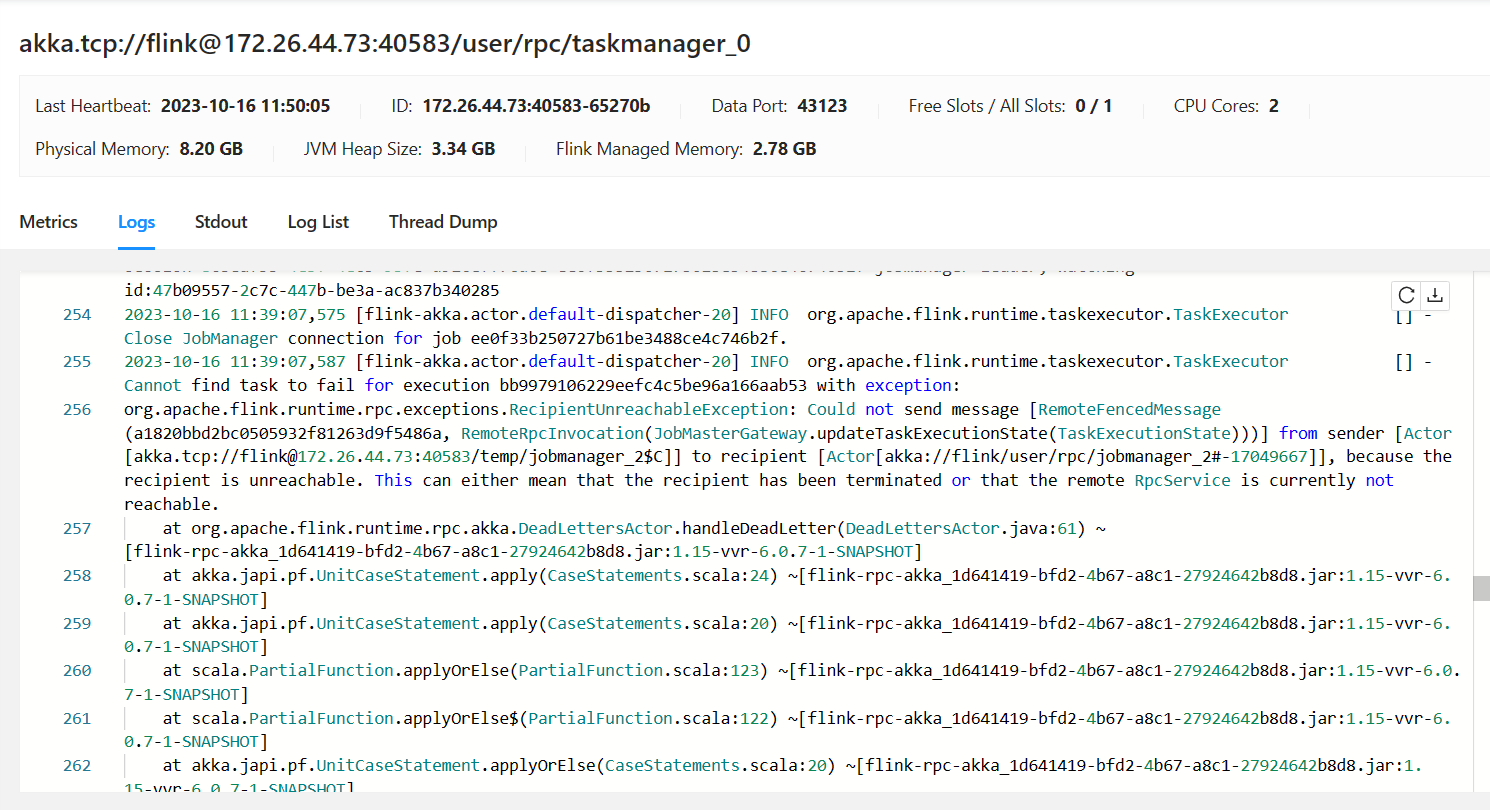Viewport: 1490px width, 810px height.
Task: Switch to the Metrics tab
Action: [49, 222]
